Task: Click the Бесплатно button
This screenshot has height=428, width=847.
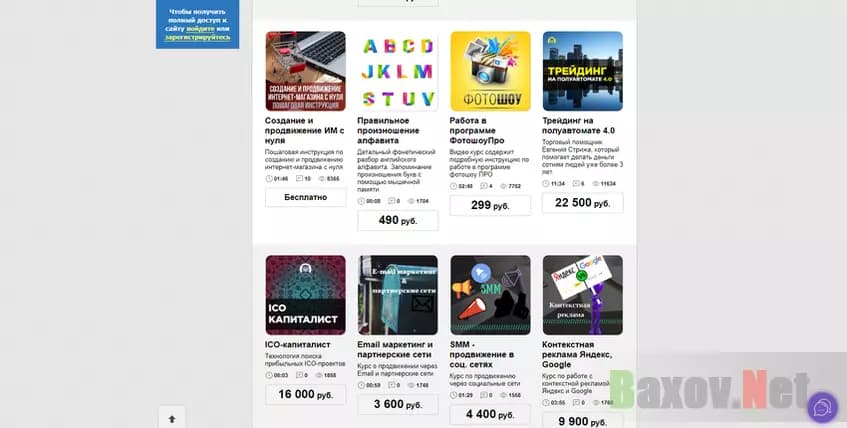Action: [305, 197]
